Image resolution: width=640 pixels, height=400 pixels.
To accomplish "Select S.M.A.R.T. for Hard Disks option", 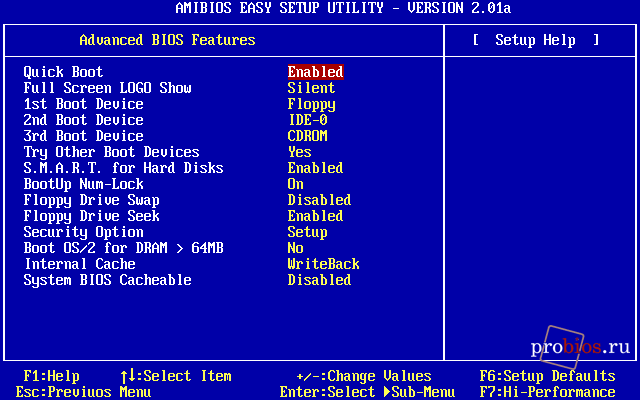I will coord(123,168).
